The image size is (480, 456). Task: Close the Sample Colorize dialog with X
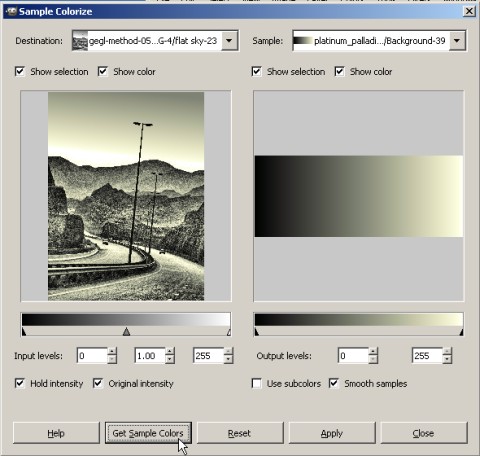[469, 12]
